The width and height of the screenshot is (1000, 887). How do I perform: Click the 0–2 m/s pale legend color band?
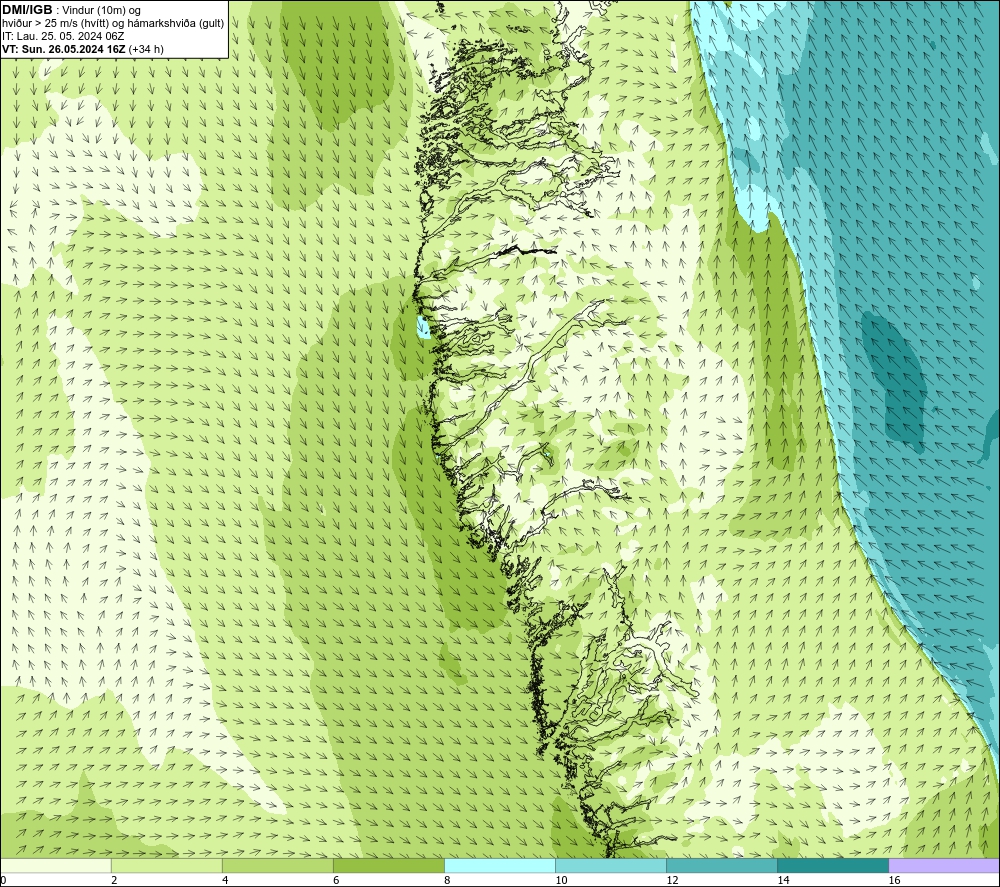tap(55, 865)
